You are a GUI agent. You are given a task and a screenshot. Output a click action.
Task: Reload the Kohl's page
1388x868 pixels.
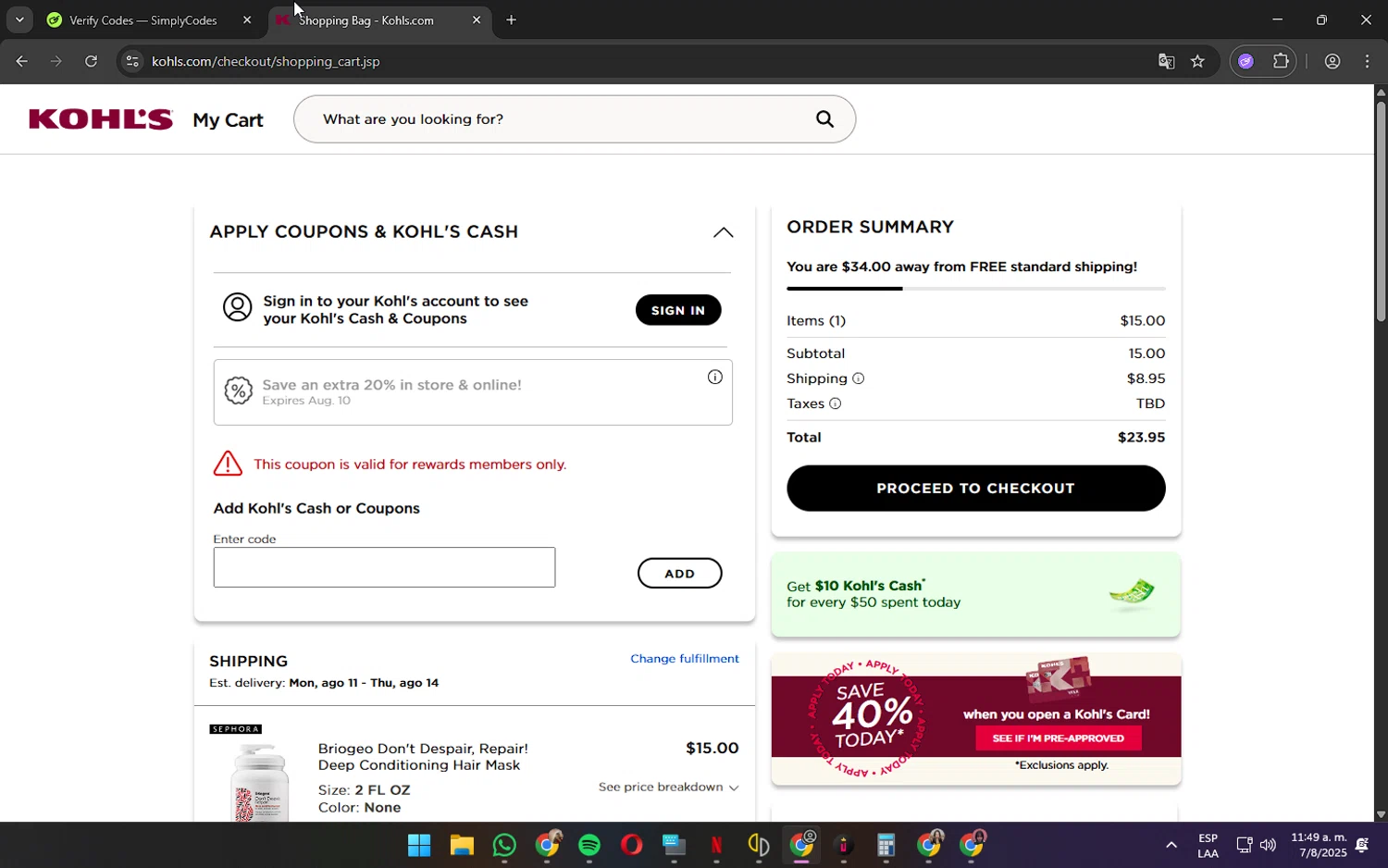point(91,61)
